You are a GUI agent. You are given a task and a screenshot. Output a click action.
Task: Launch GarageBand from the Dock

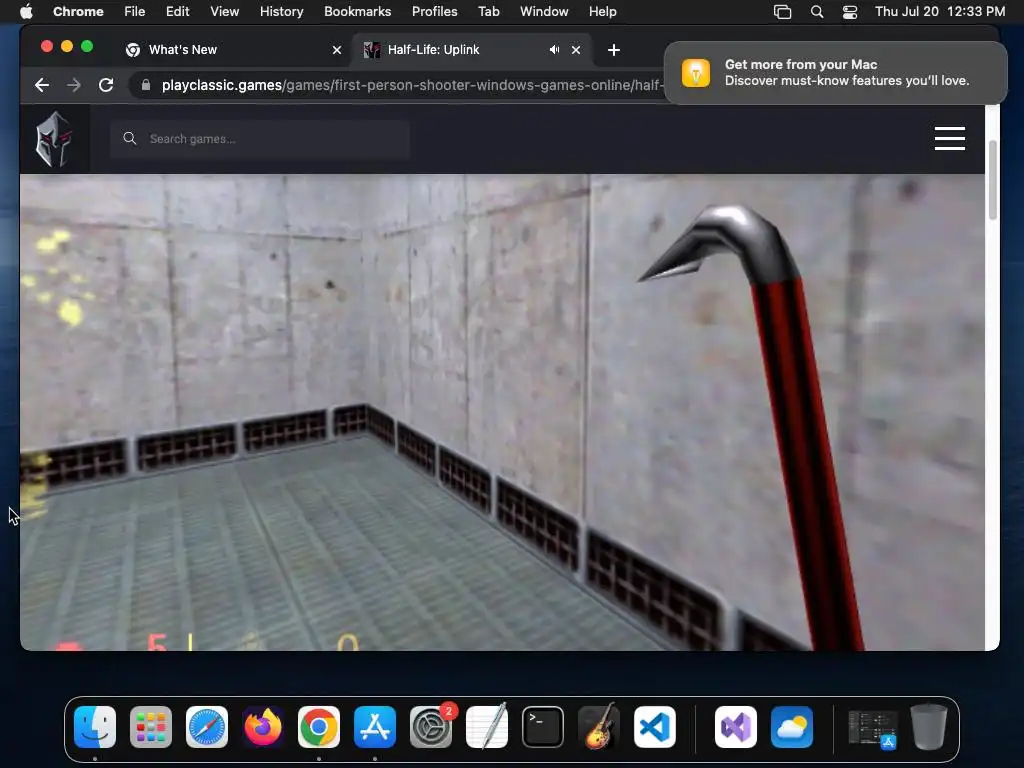(599, 727)
